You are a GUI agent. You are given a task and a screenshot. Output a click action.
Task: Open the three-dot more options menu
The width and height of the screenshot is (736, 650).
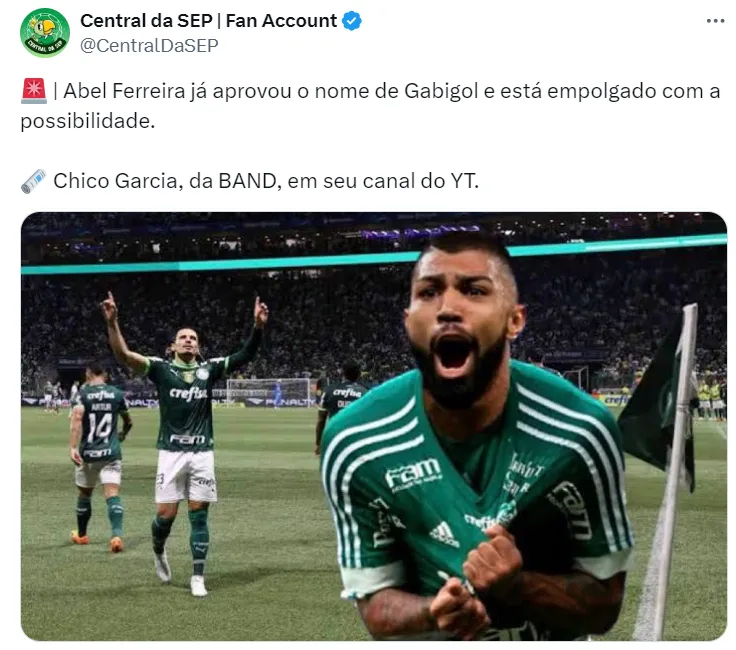pos(715,21)
